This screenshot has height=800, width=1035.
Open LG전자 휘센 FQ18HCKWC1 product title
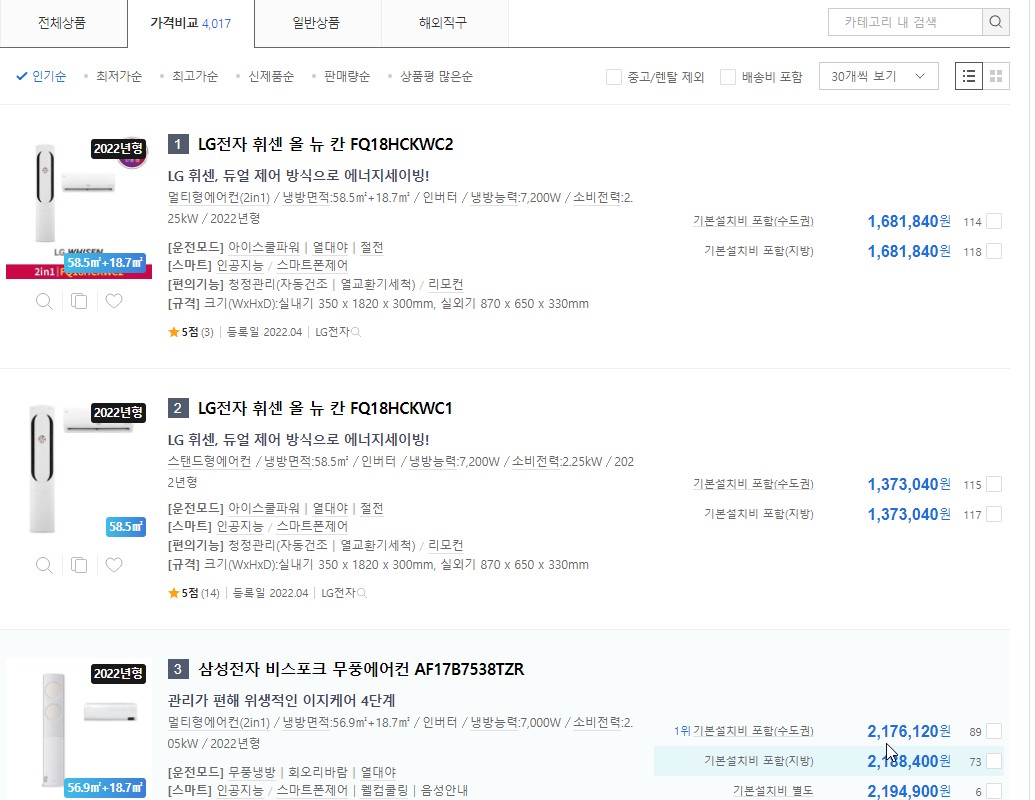click(x=325, y=409)
